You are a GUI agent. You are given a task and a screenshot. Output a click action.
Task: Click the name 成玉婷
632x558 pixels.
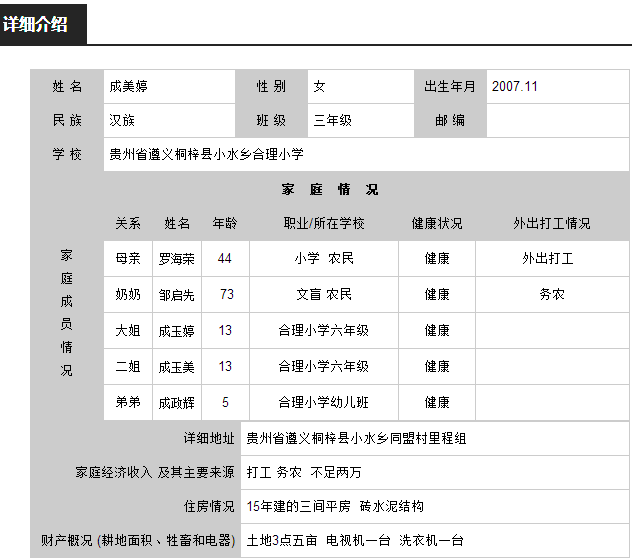click(x=177, y=331)
